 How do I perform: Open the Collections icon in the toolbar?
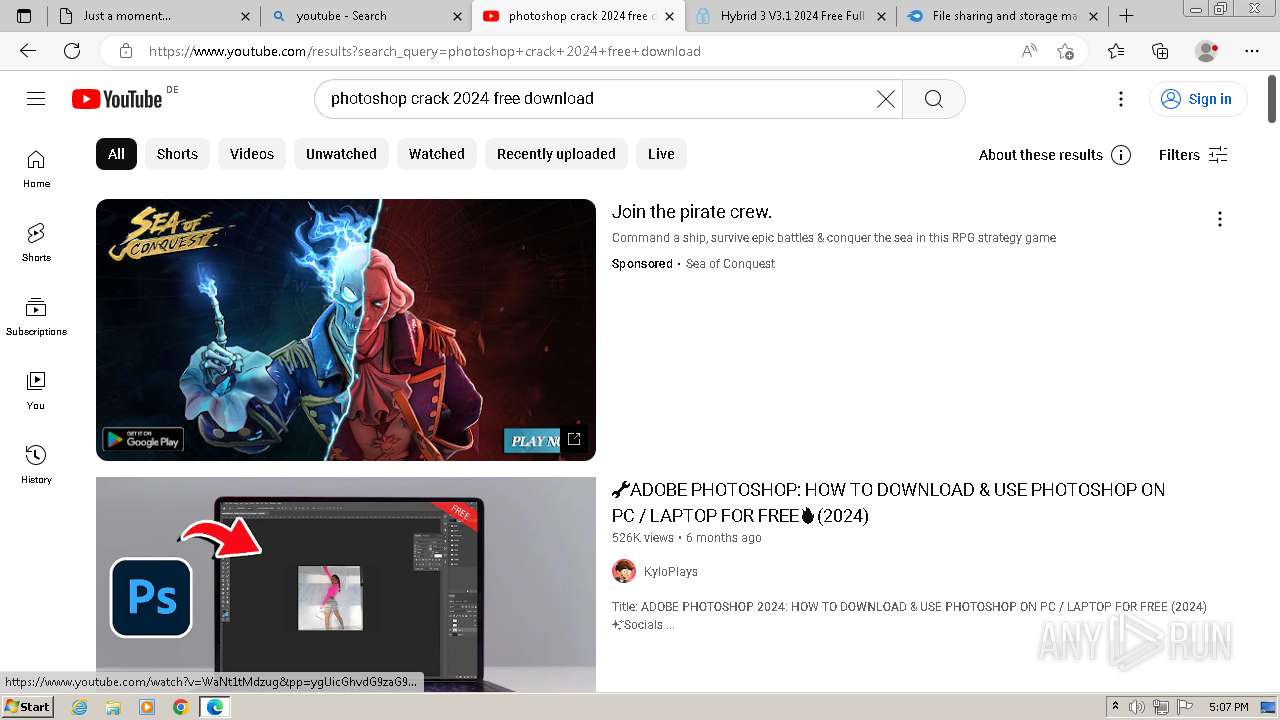point(1160,51)
